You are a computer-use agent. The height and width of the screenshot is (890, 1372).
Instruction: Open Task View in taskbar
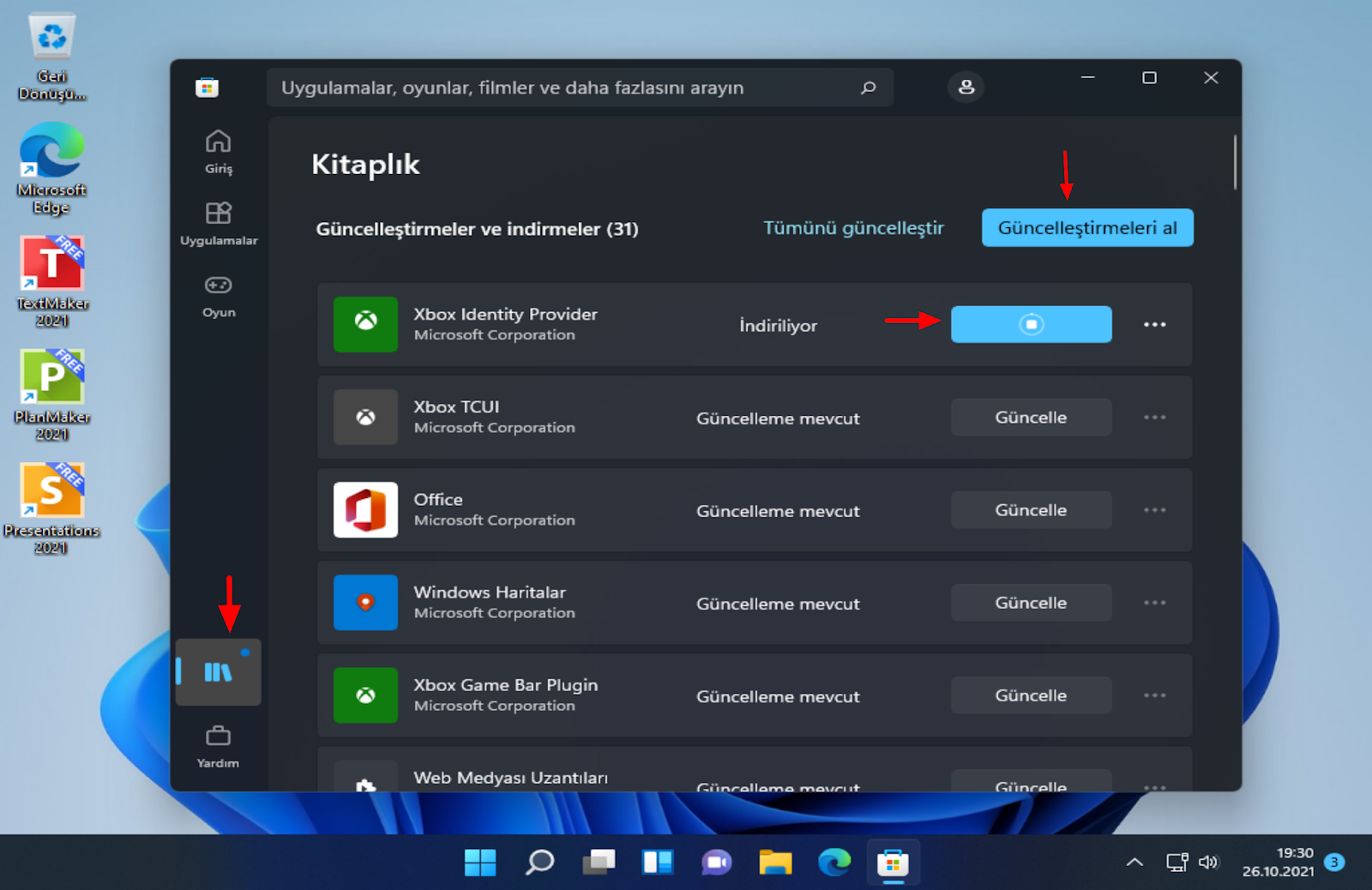click(x=599, y=863)
